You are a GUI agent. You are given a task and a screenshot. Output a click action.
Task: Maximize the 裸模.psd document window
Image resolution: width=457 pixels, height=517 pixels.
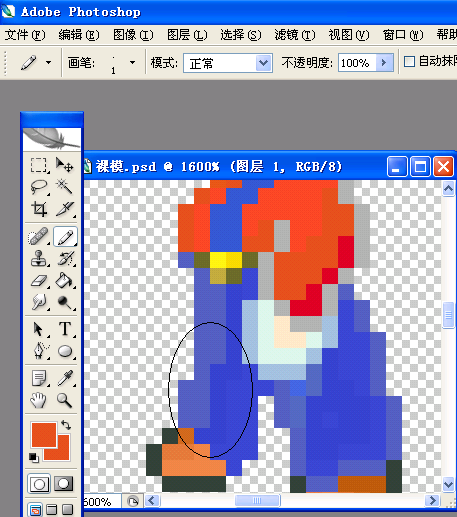pos(420,166)
